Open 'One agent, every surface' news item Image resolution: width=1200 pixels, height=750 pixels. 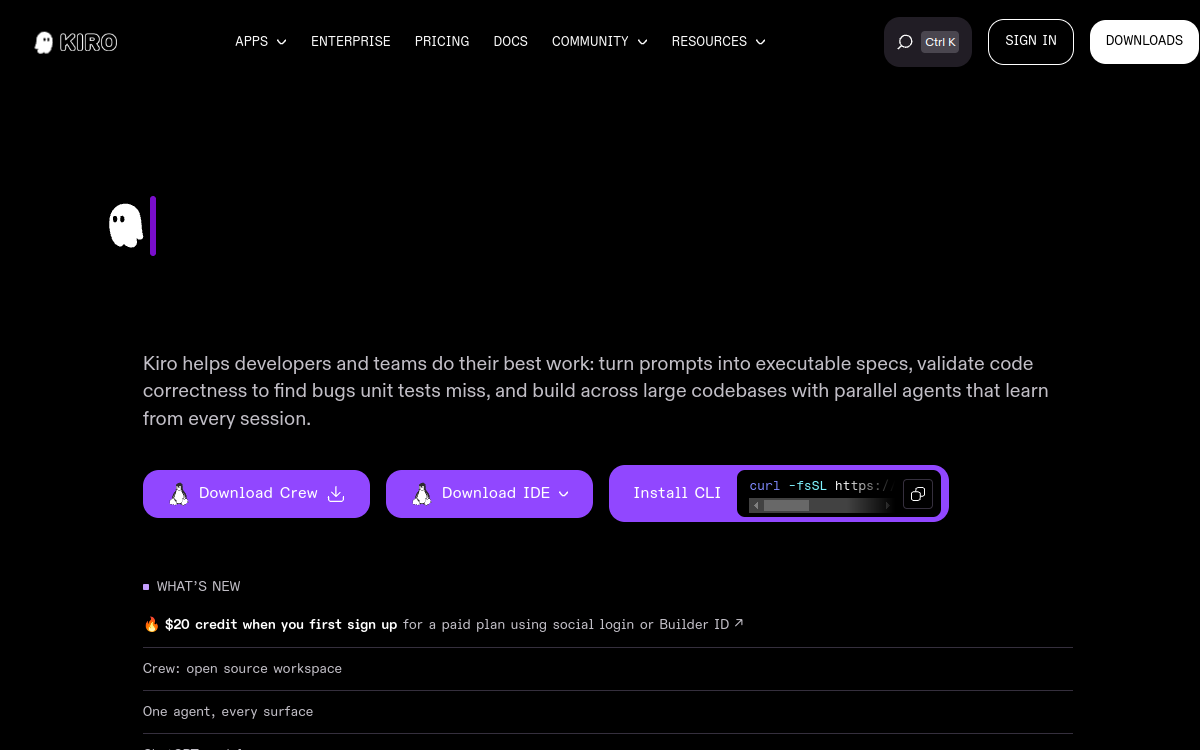coord(608,711)
